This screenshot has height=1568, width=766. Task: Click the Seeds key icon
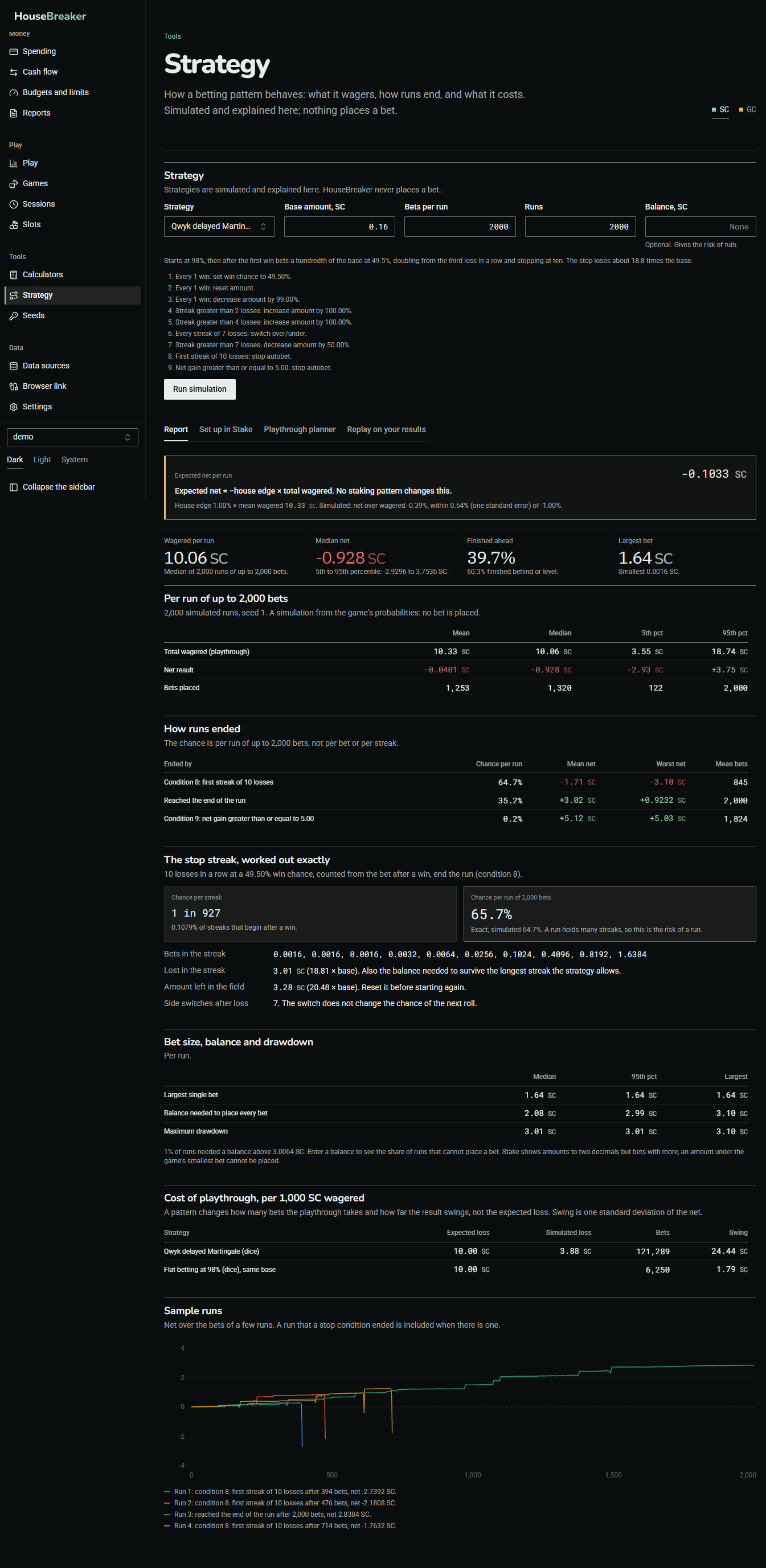pos(14,316)
